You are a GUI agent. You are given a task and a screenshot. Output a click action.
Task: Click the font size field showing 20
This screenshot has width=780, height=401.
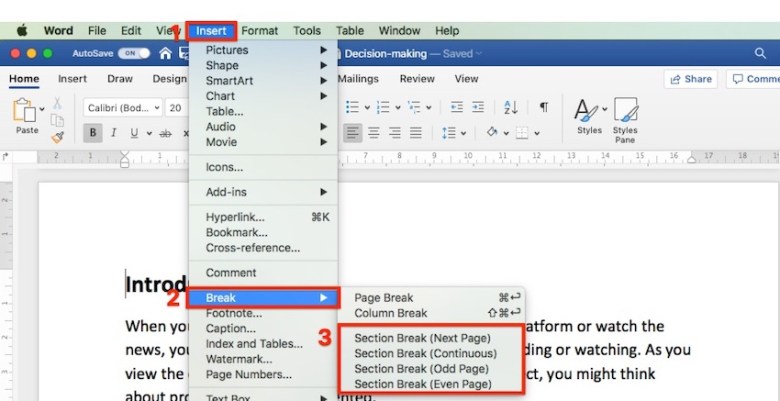coord(177,108)
